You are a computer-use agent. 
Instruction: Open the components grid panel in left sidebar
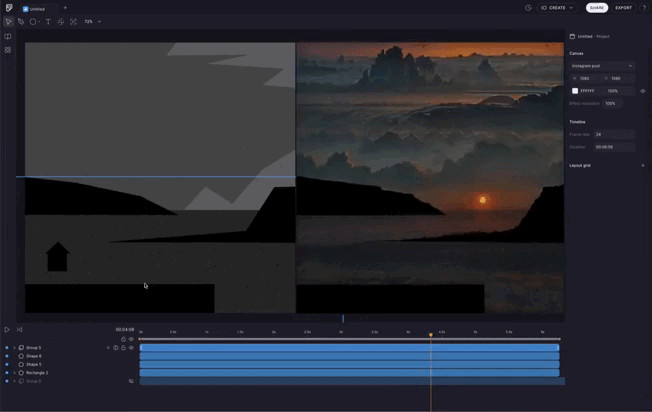point(8,50)
